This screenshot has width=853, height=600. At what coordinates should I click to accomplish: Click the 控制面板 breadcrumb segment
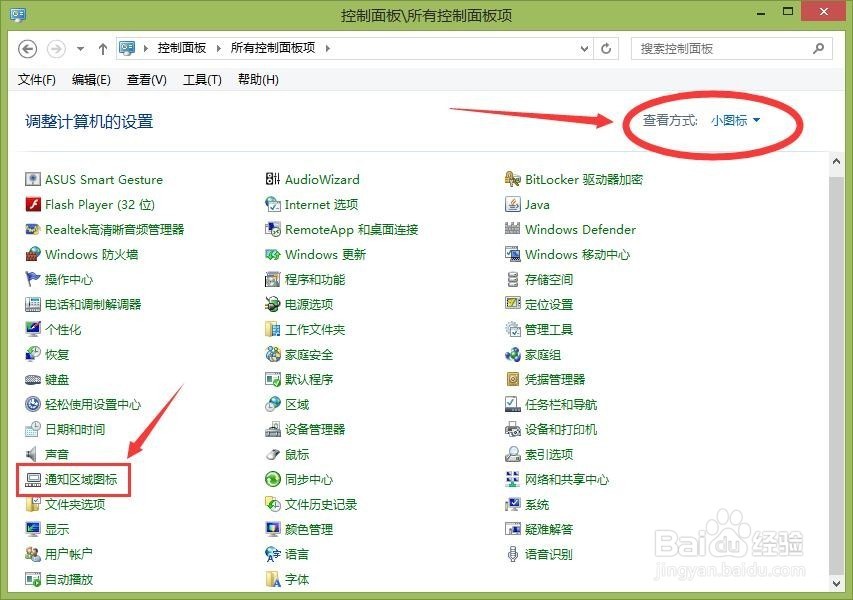[x=182, y=48]
